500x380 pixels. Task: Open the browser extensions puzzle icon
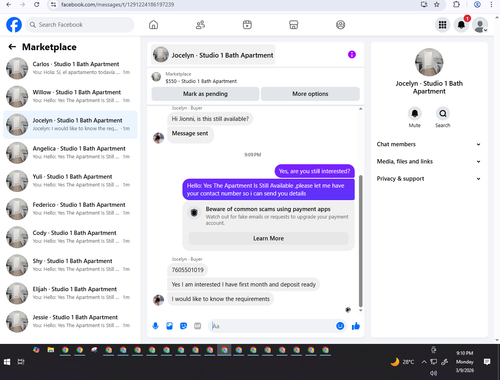pos(456,4)
